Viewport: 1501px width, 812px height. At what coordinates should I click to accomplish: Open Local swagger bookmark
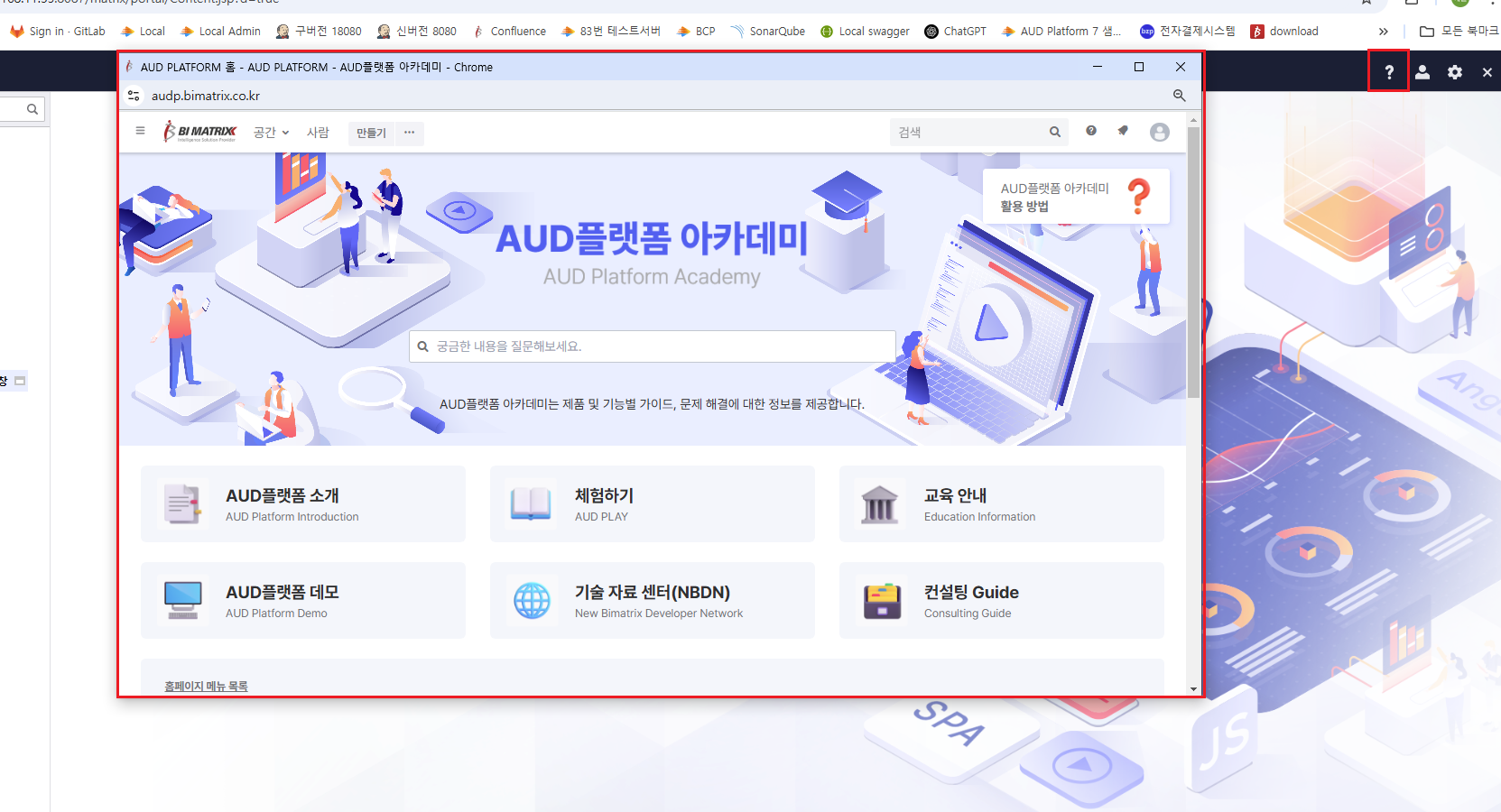tap(865, 32)
